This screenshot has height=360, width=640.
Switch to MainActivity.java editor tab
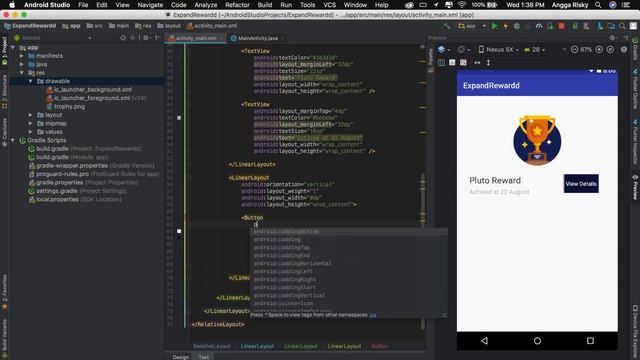coord(258,38)
